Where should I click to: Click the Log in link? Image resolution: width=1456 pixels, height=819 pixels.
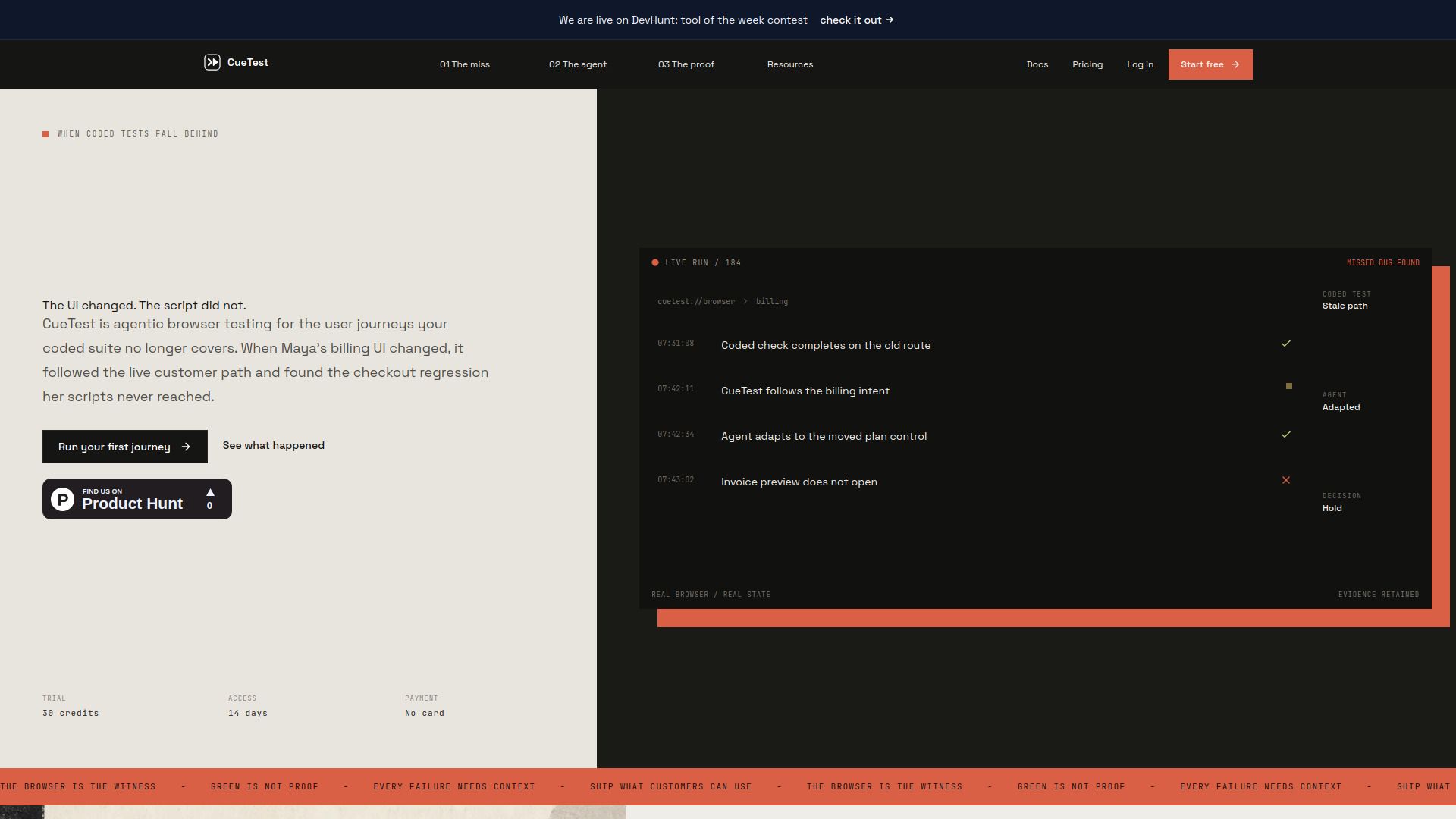[1140, 64]
